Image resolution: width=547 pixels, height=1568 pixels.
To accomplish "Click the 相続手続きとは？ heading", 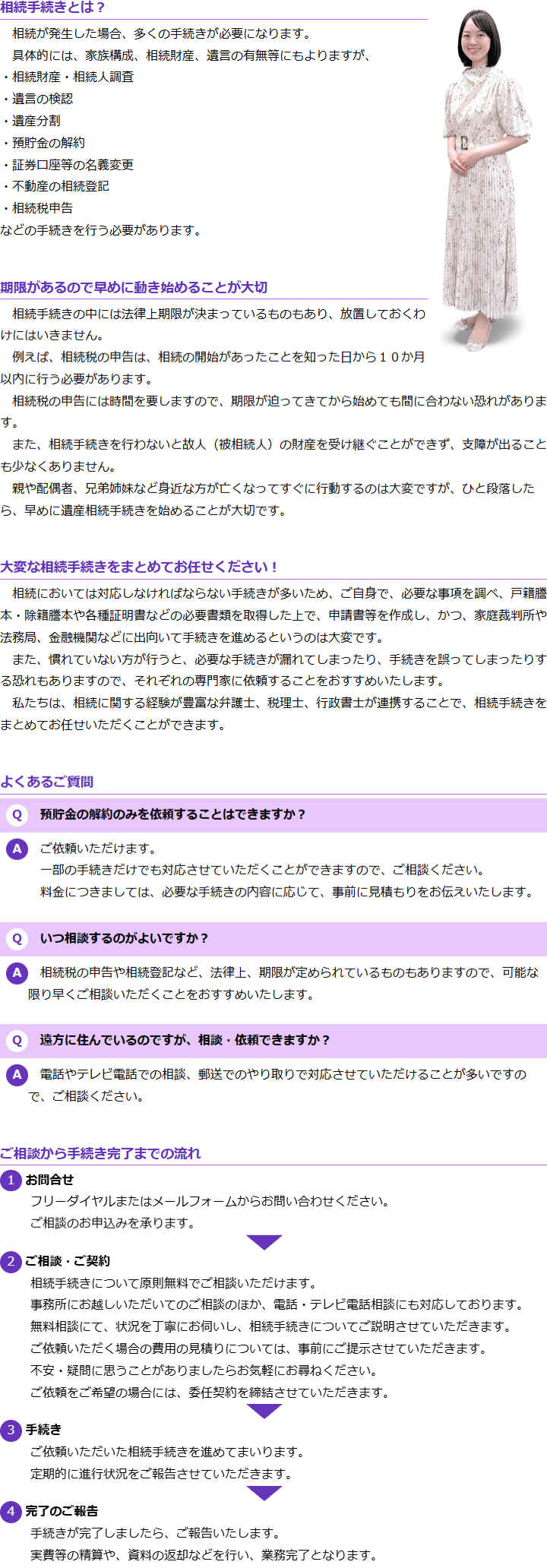I will 53,8.
